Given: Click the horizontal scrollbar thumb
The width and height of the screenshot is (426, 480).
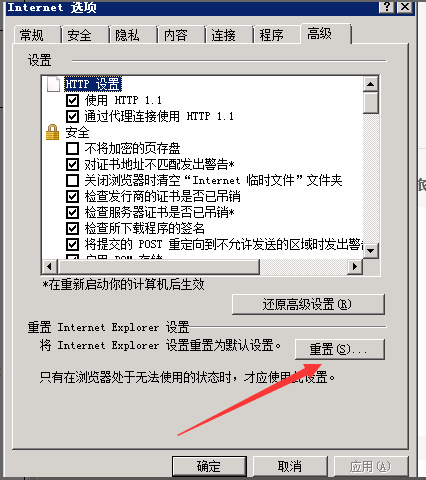Looking at the screenshot, I should pos(158,266).
